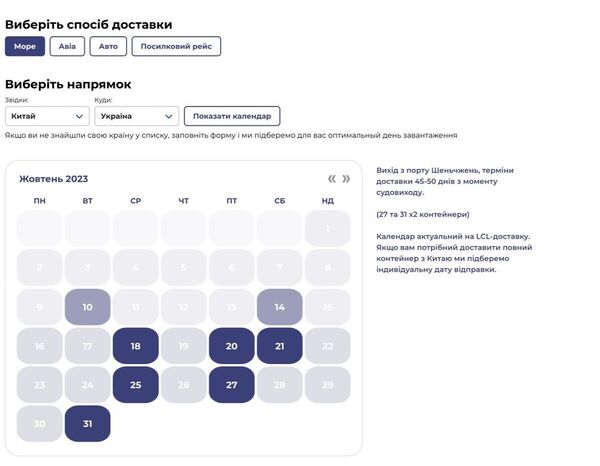Pick the 21st shipping date

click(x=280, y=346)
